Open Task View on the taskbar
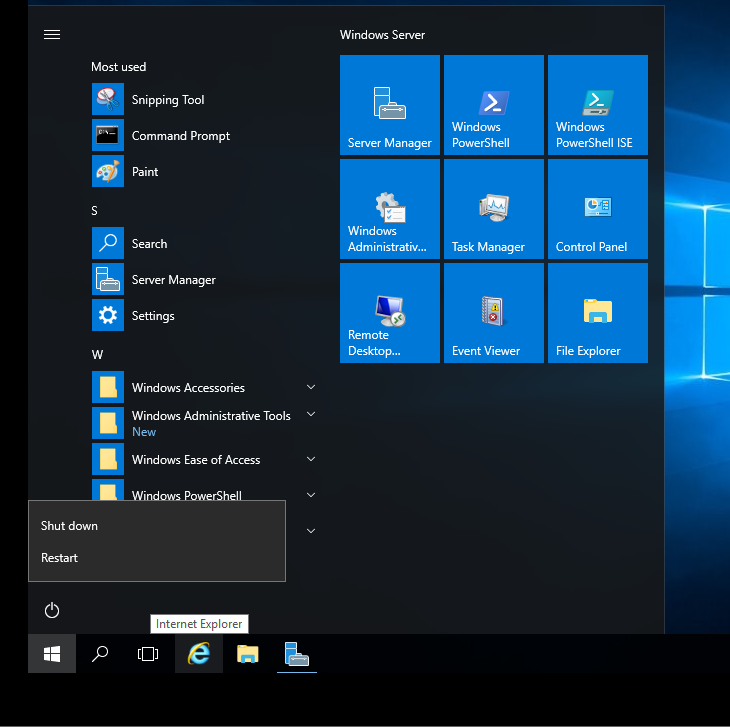The width and height of the screenshot is (730, 727). pyautogui.click(x=148, y=653)
